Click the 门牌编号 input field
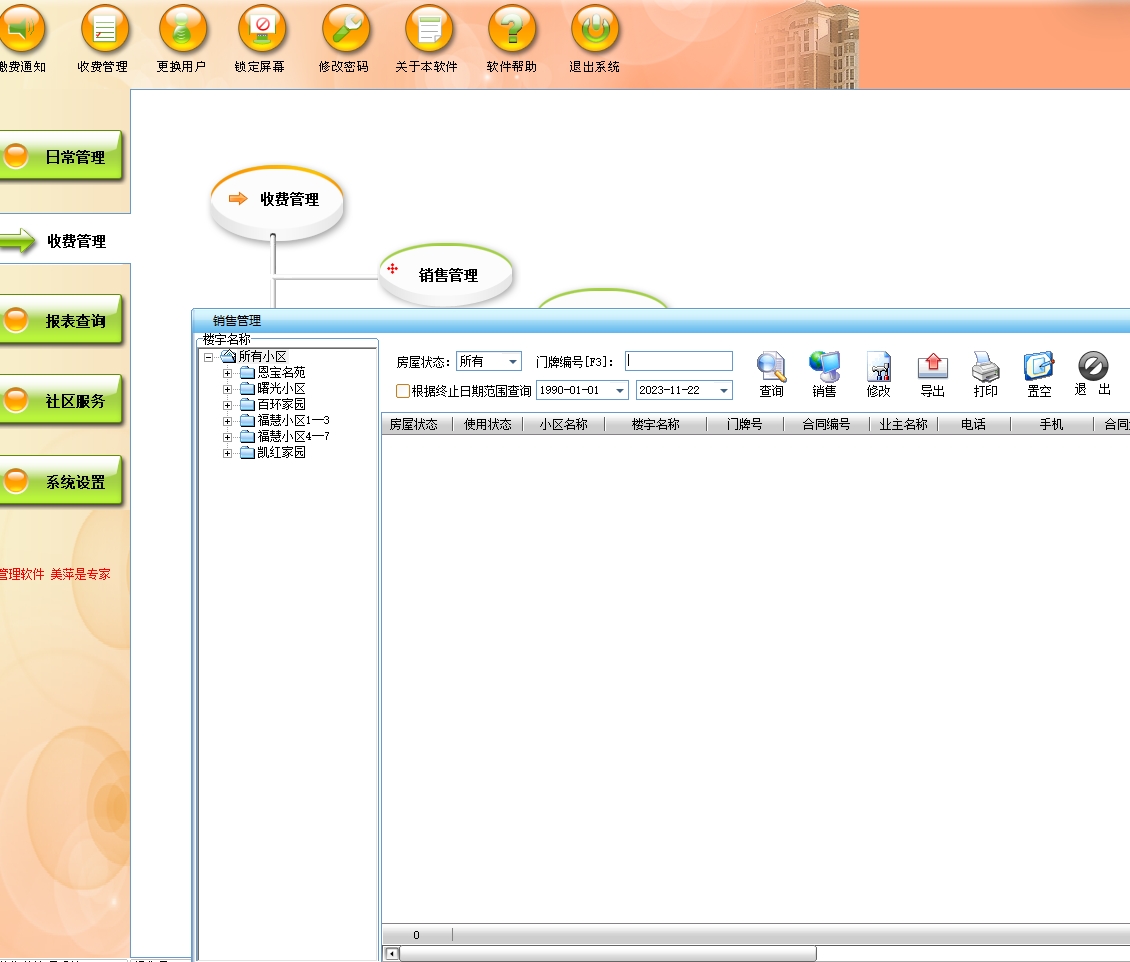 pos(679,362)
